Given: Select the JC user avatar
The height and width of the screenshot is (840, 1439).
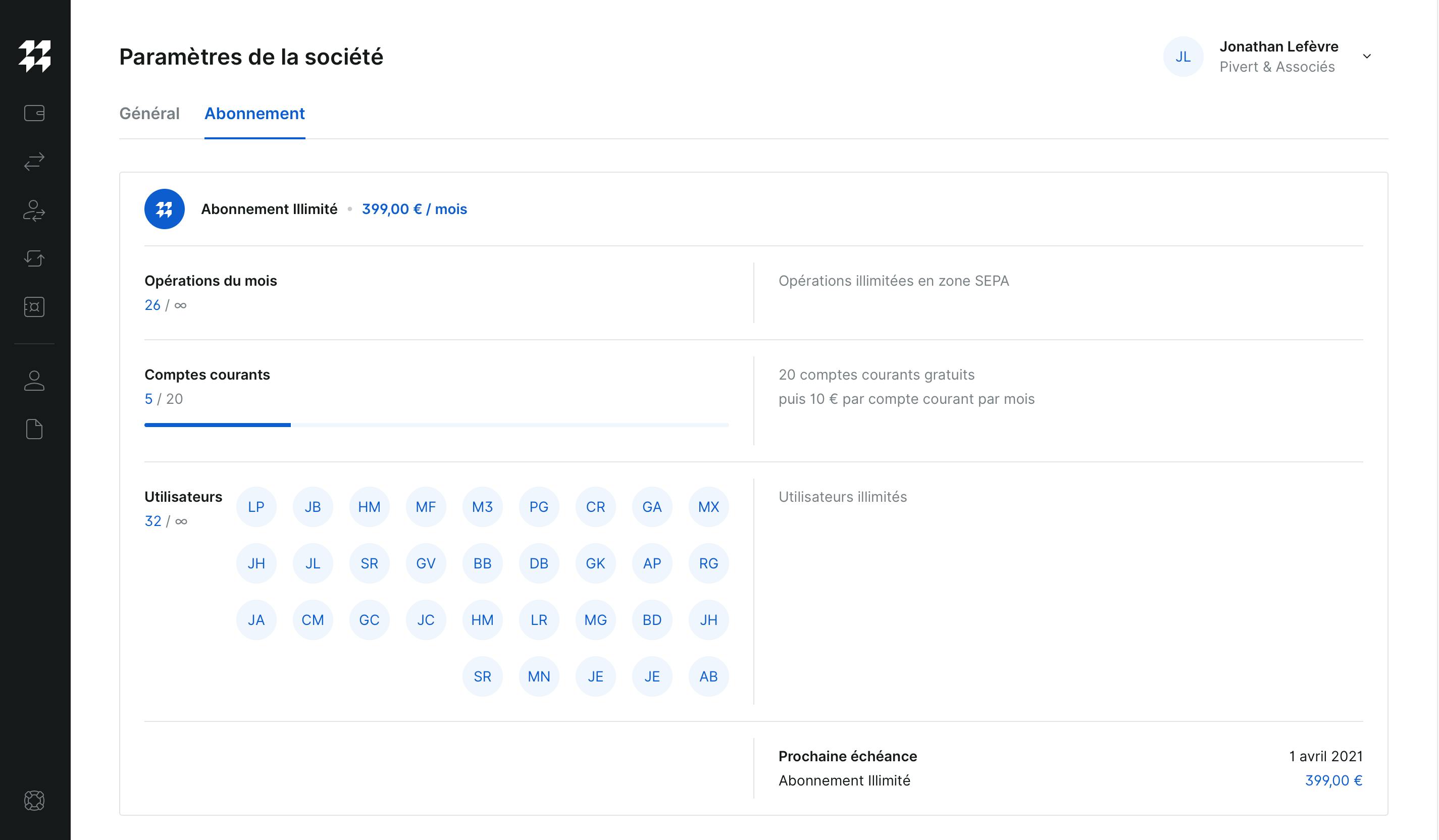Looking at the screenshot, I should 426,619.
